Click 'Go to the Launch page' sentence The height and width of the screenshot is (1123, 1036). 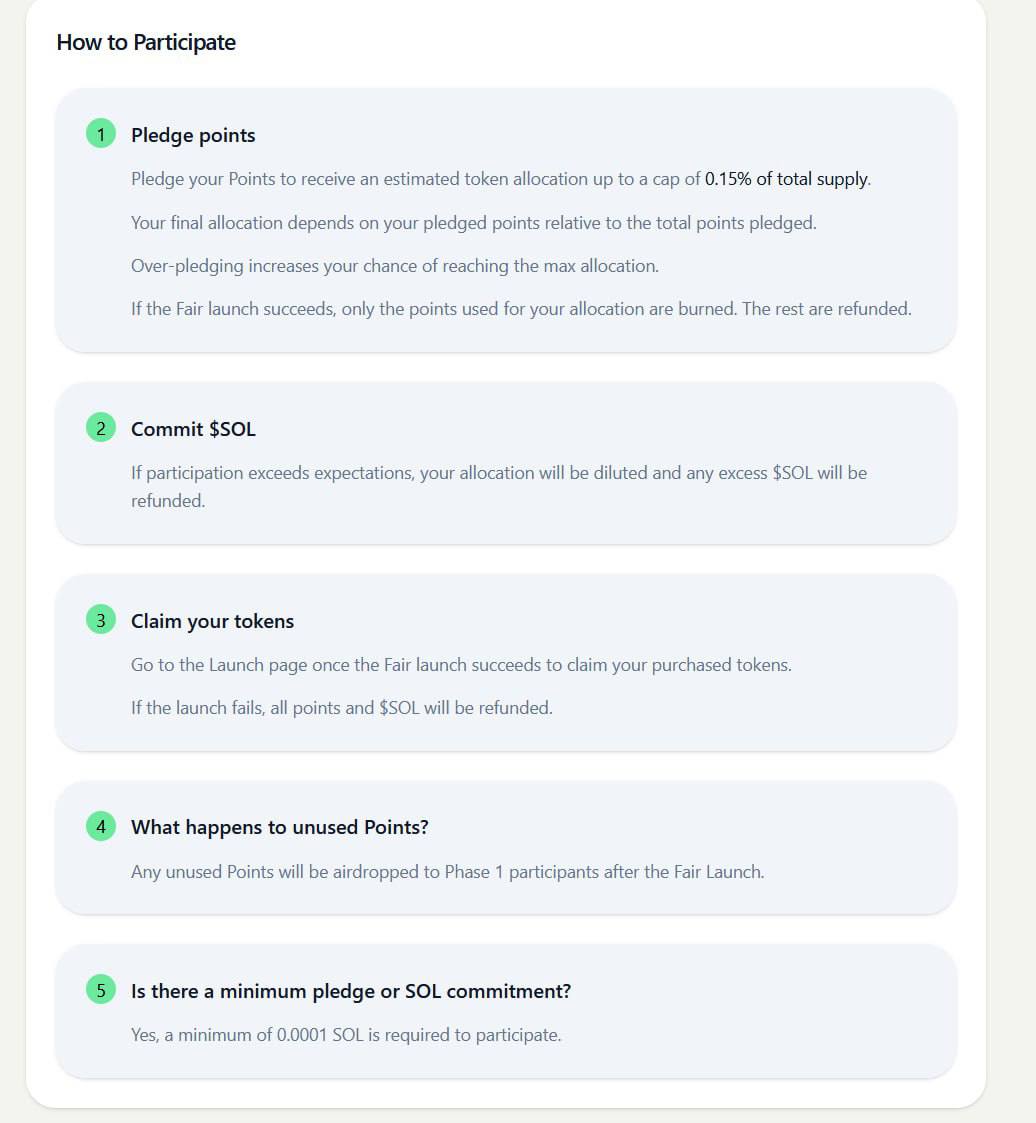461,665
